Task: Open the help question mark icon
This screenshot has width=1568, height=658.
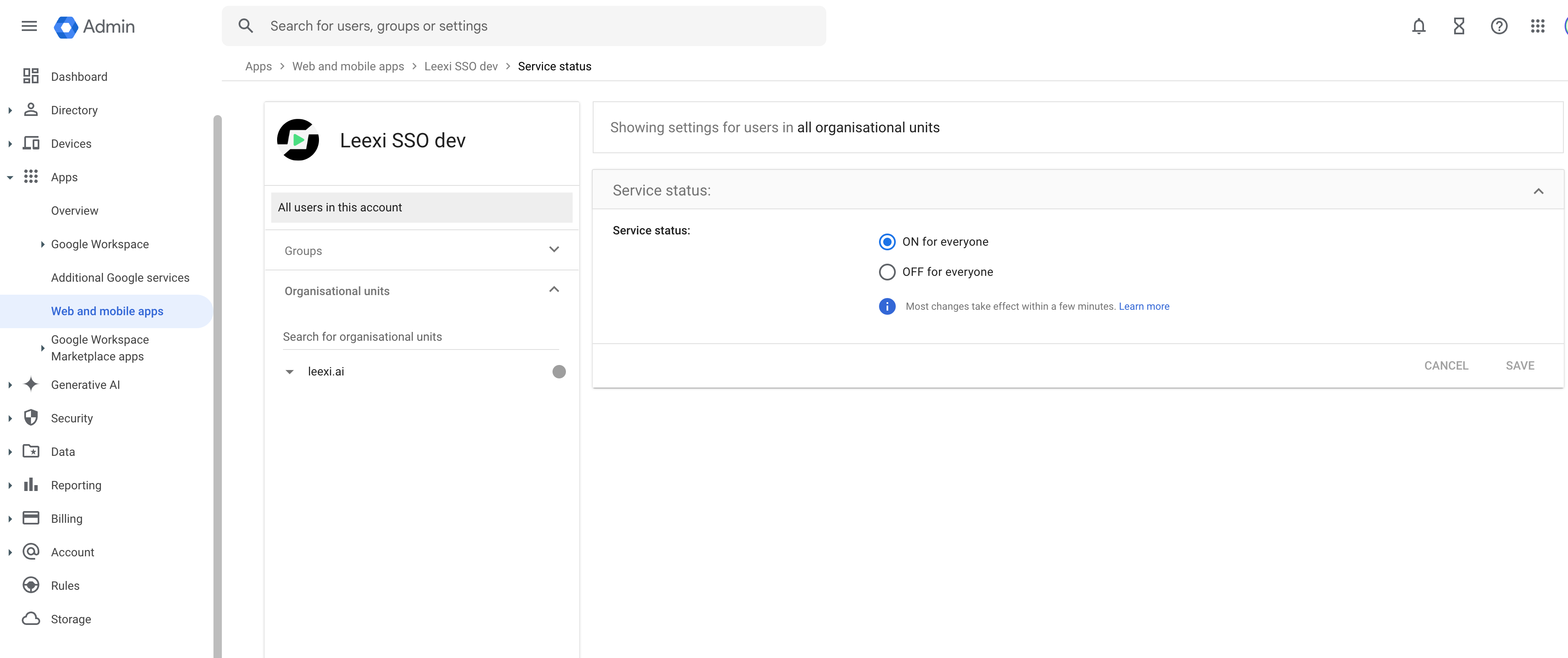Action: click(1499, 26)
